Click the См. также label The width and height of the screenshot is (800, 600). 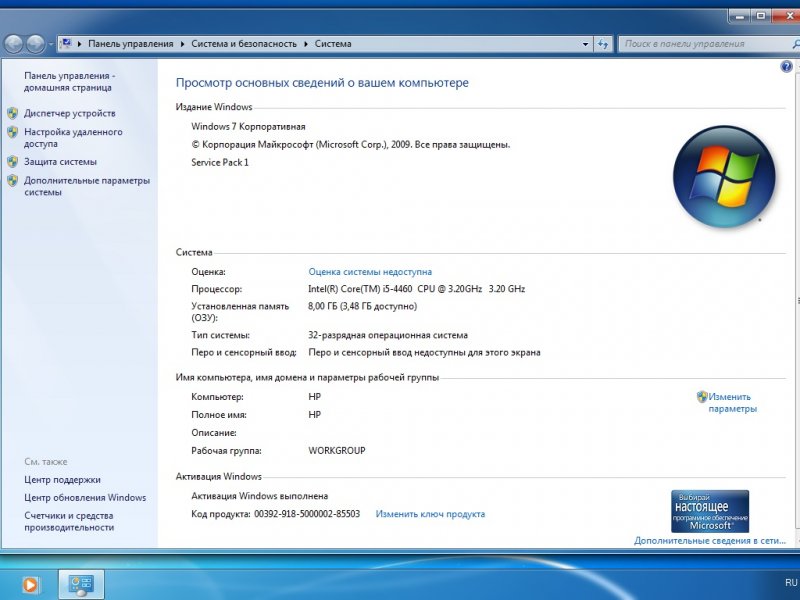46,462
